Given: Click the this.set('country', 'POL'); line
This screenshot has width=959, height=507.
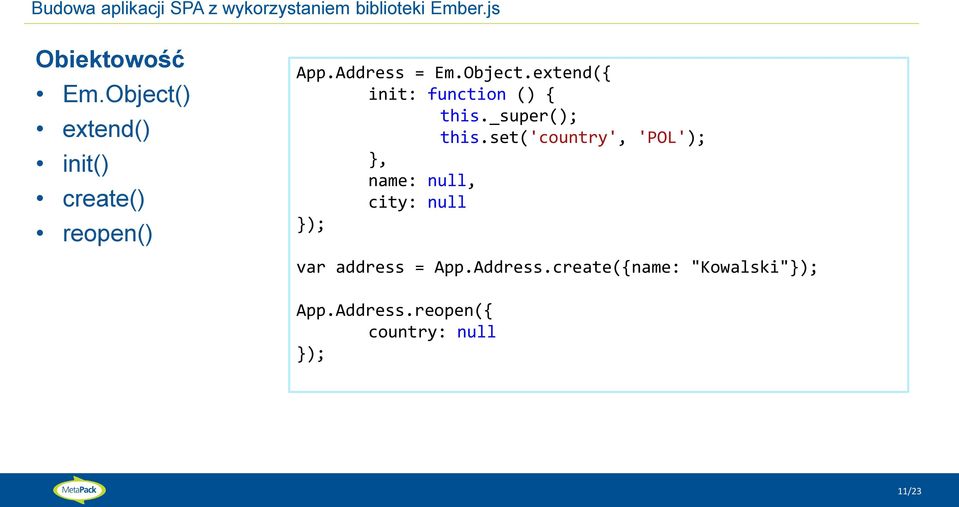Looking at the screenshot, I should pyautogui.click(x=572, y=137).
